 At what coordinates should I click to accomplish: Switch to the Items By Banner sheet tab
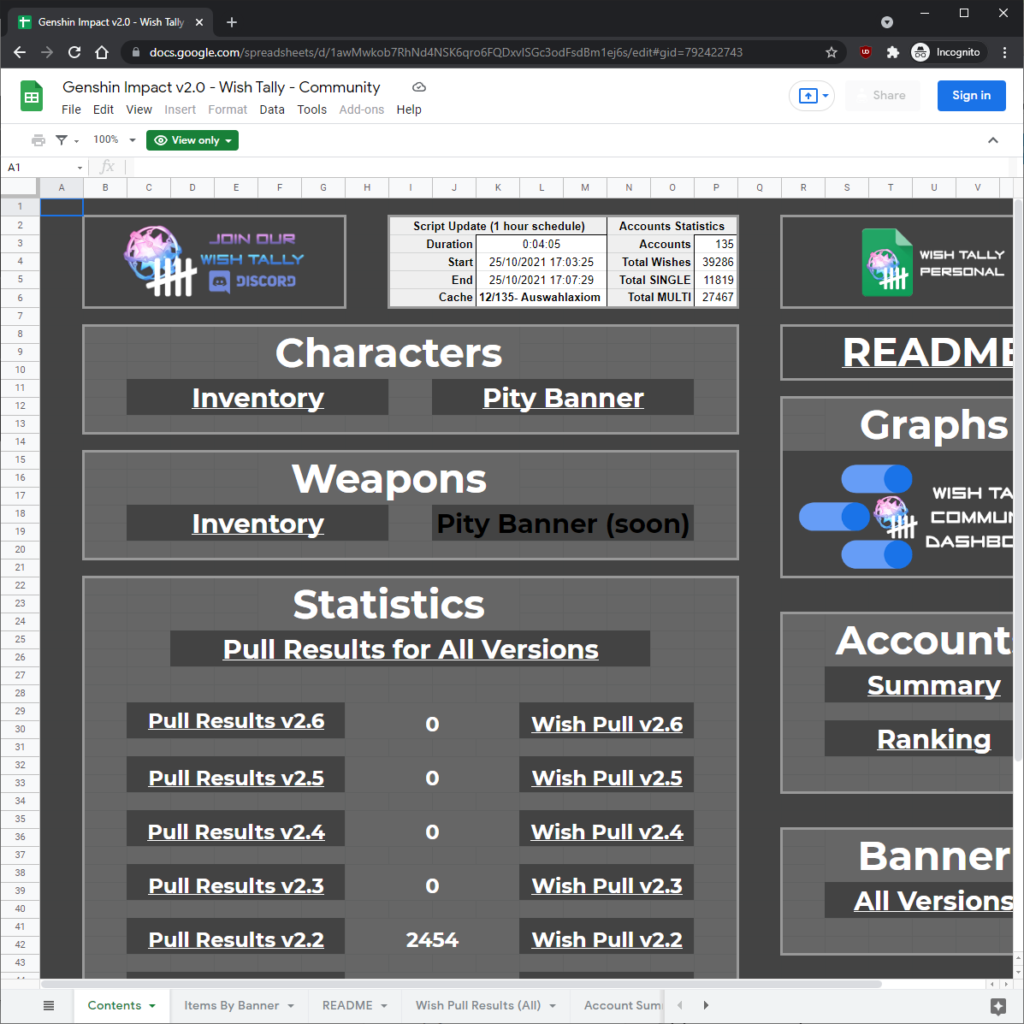[232, 1005]
